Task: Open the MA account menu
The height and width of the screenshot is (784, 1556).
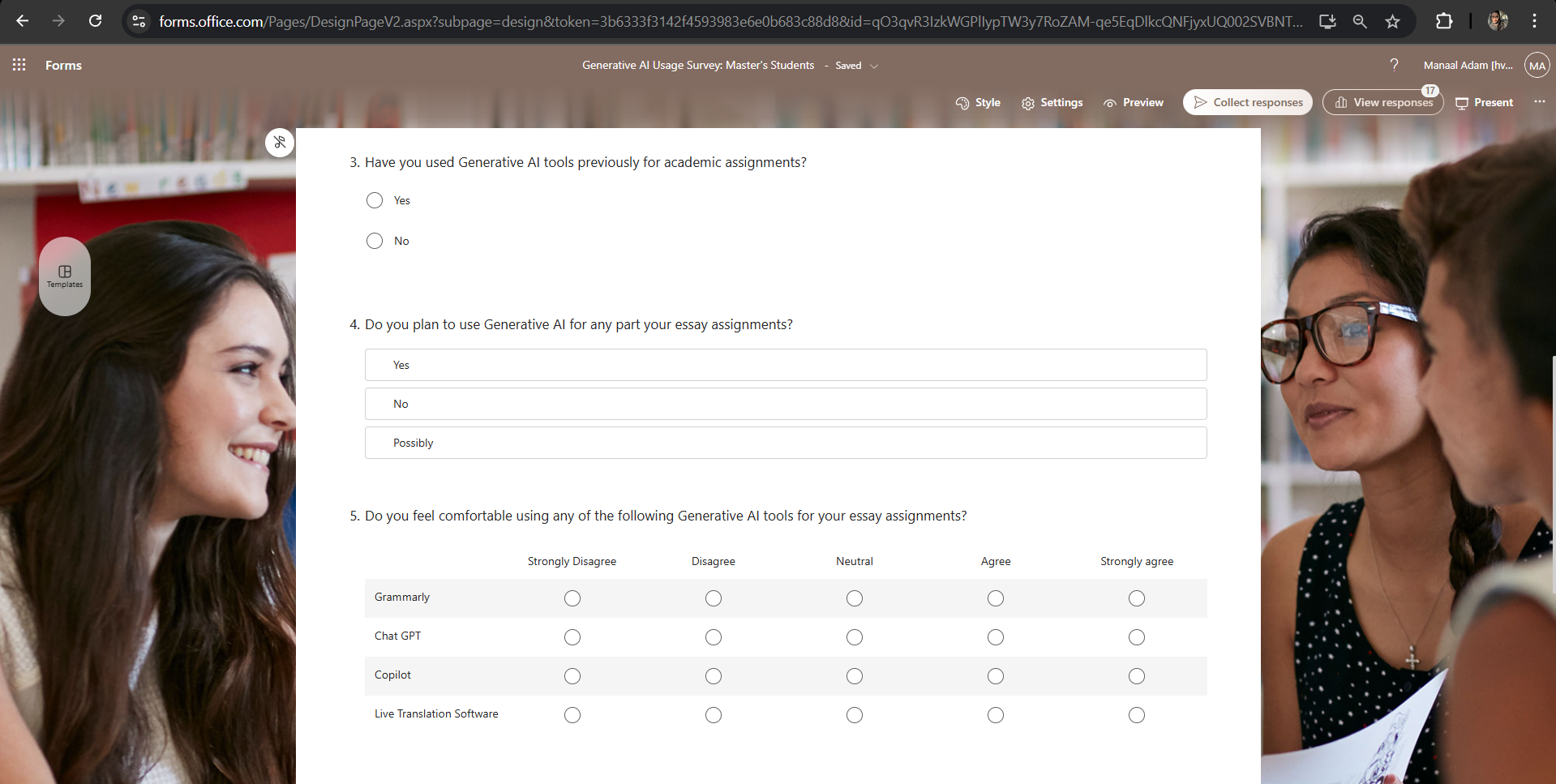Action: pyautogui.click(x=1537, y=65)
